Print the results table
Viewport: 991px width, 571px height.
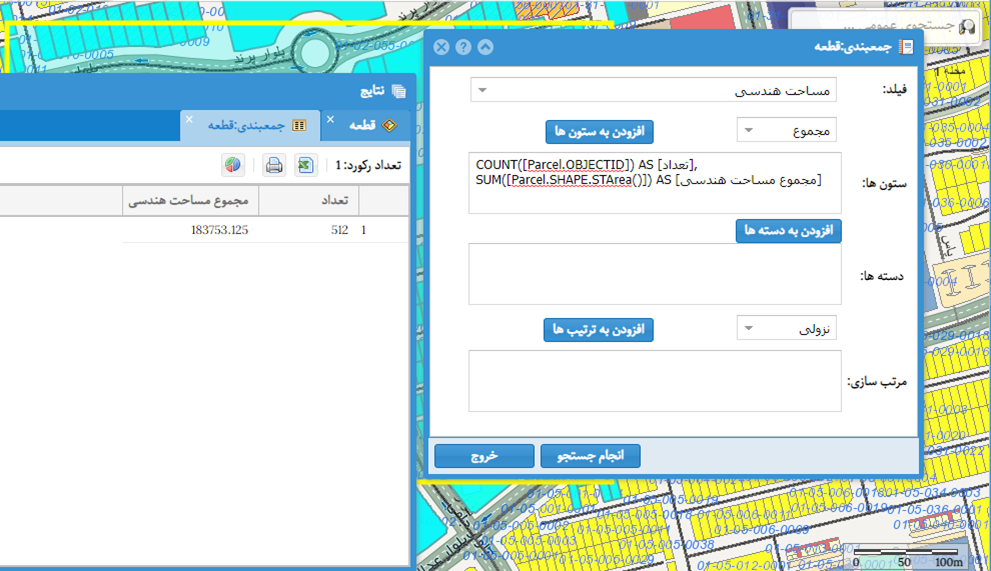(x=274, y=165)
